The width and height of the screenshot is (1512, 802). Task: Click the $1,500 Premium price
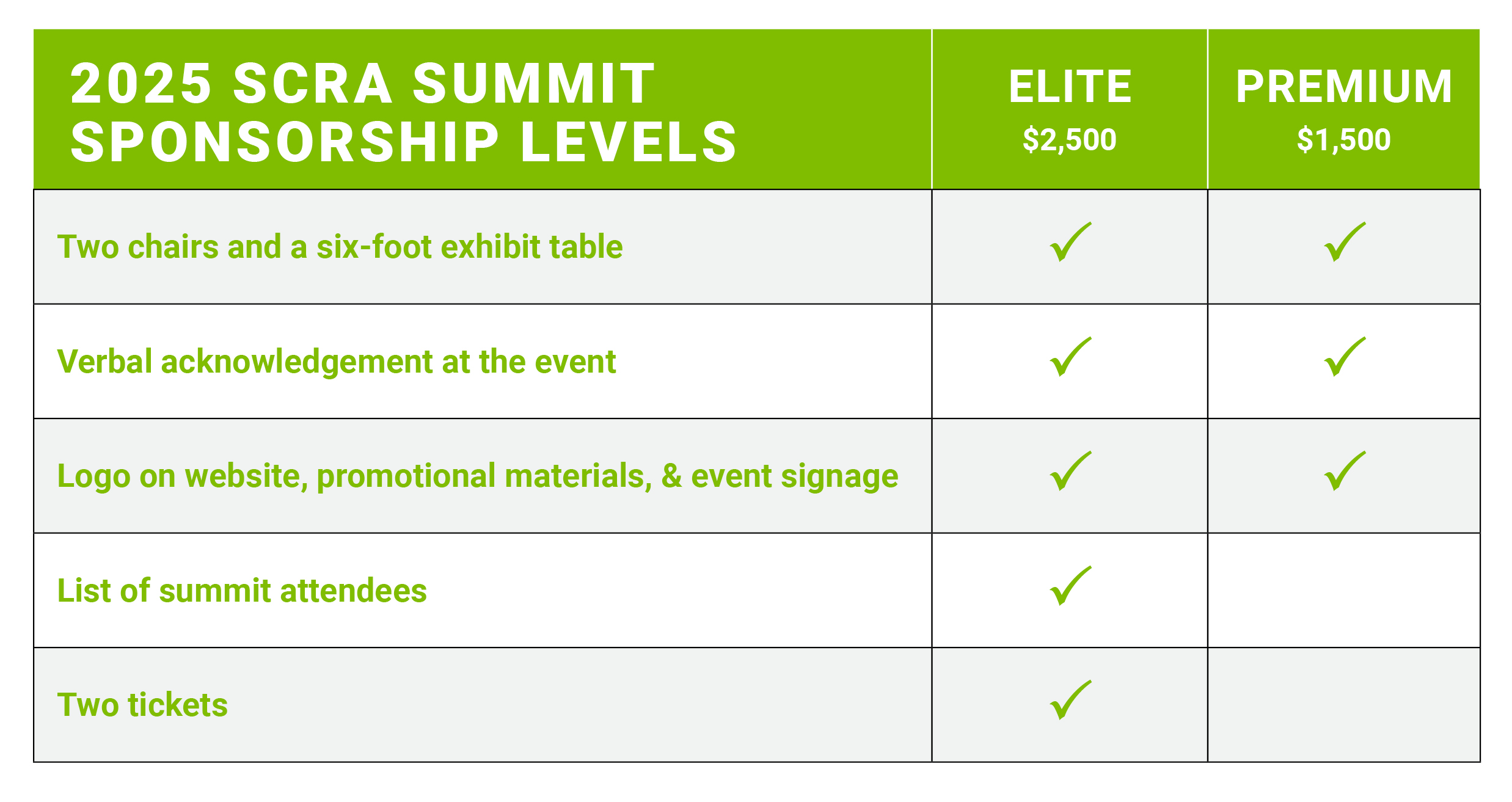(1344, 140)
